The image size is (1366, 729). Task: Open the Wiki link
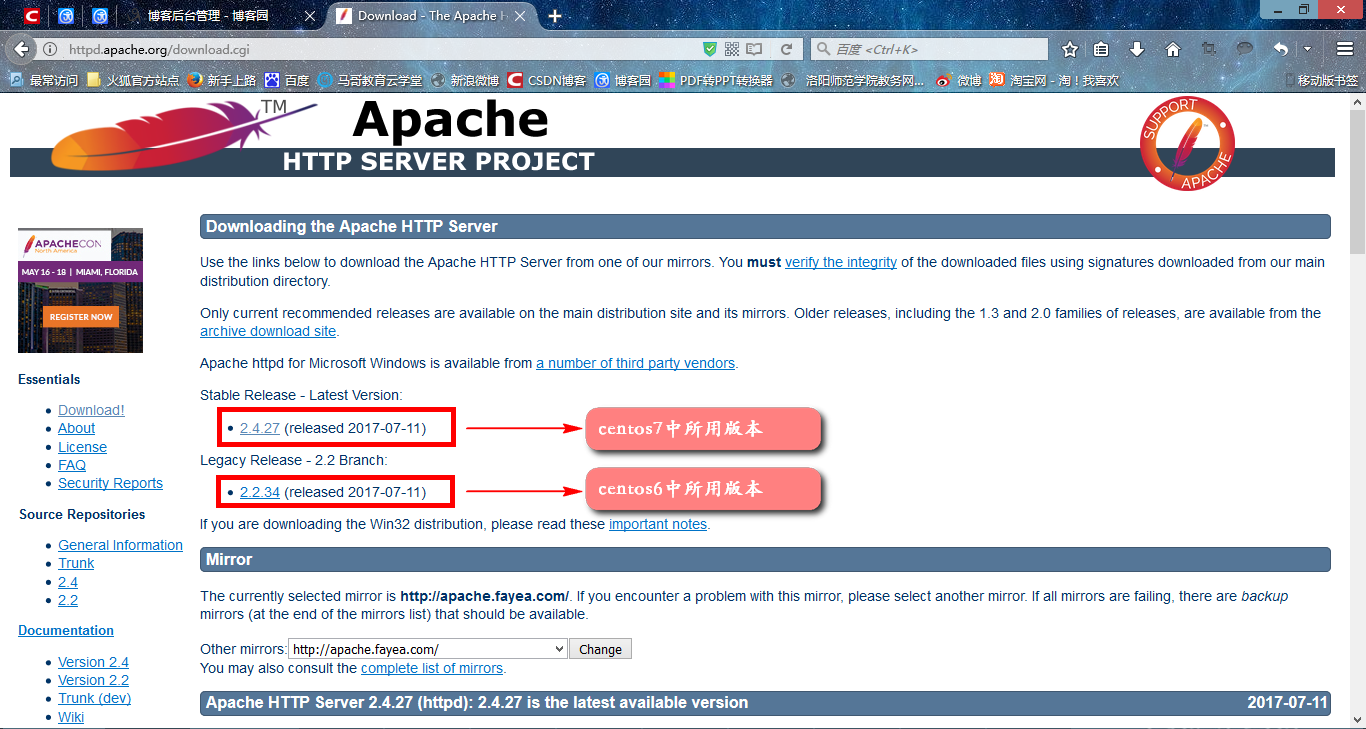click(71, 716)
